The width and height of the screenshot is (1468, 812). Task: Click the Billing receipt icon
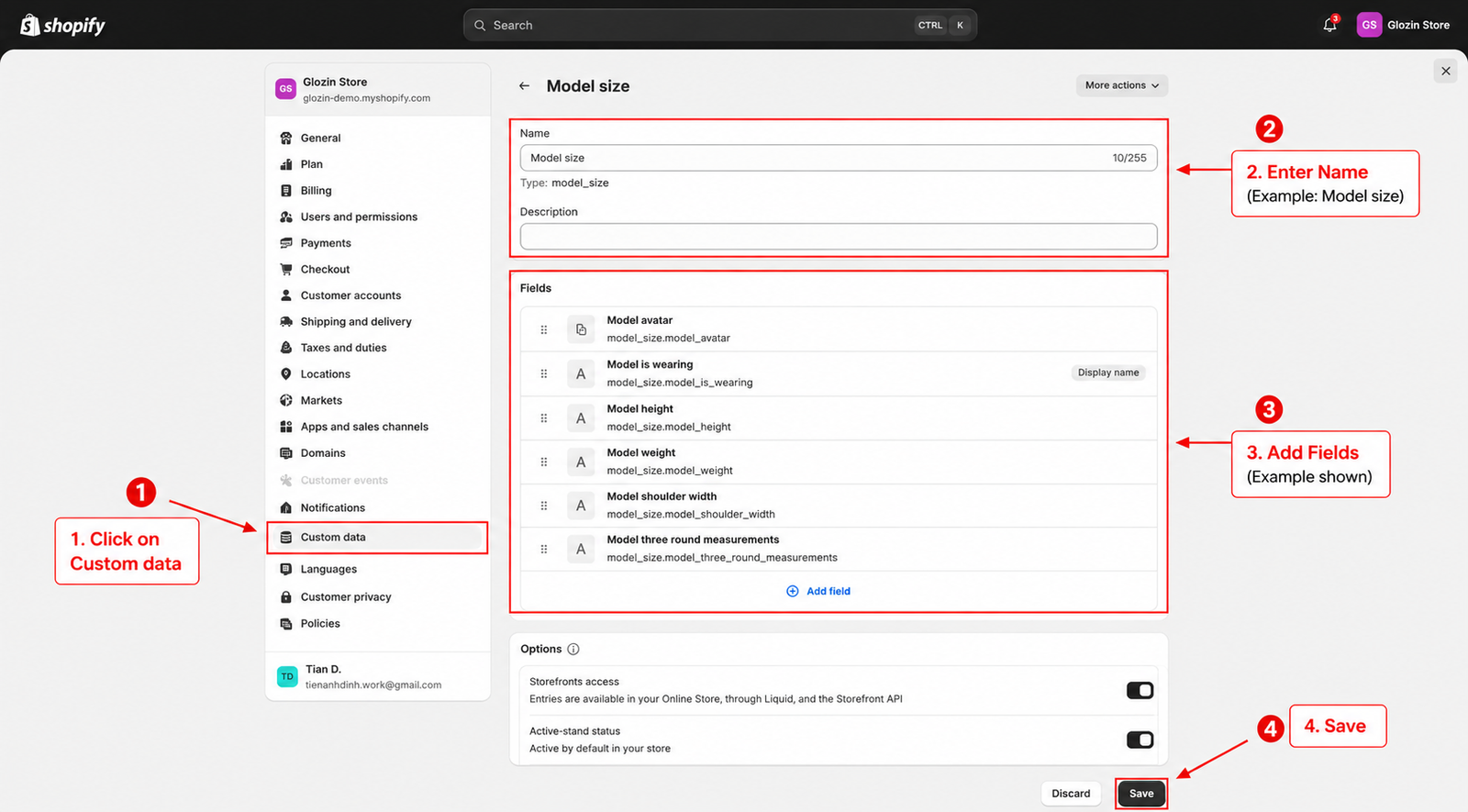(286, 191)
